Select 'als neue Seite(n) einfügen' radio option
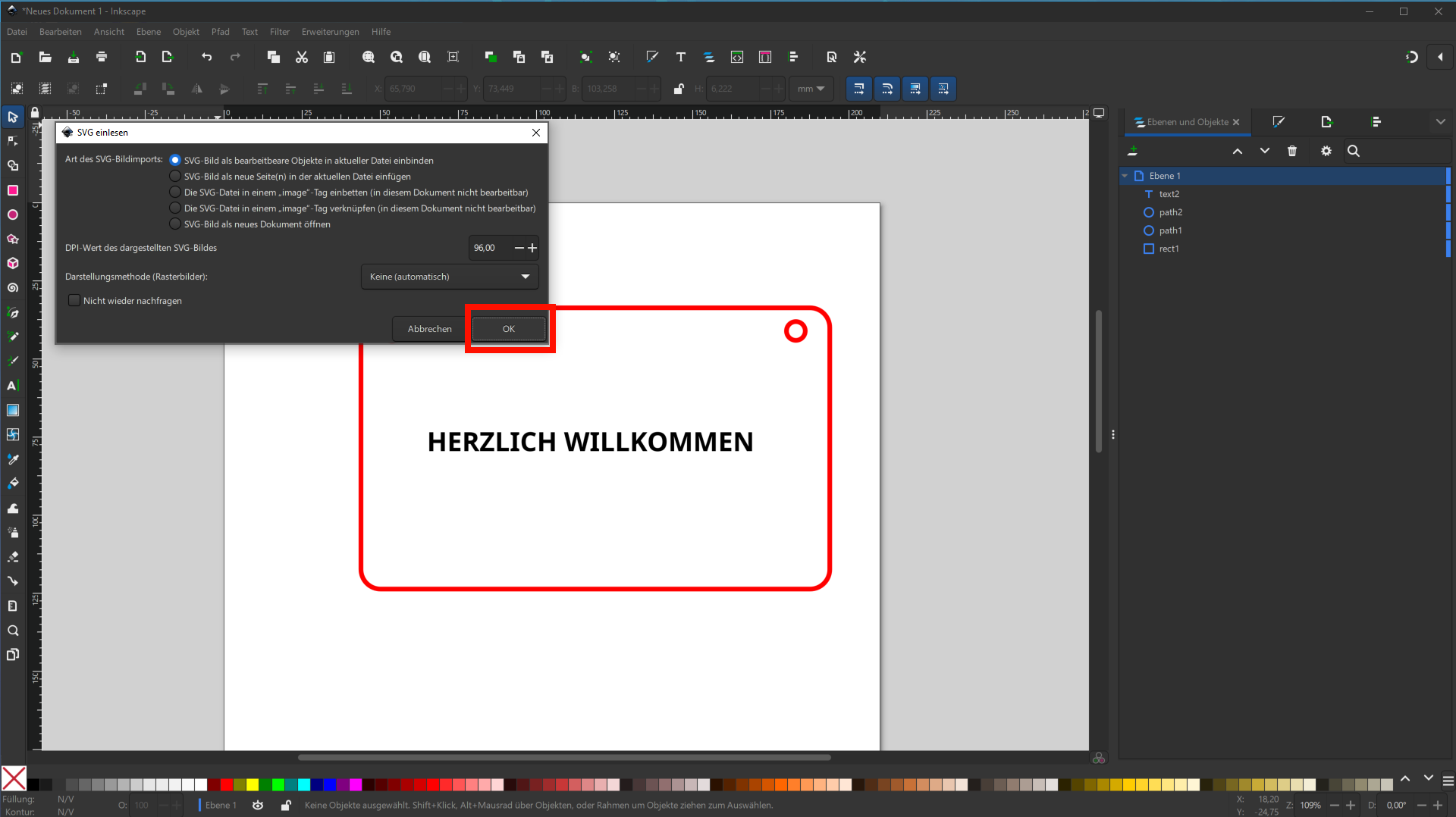Screen dimensions: 1456x817 175,176
